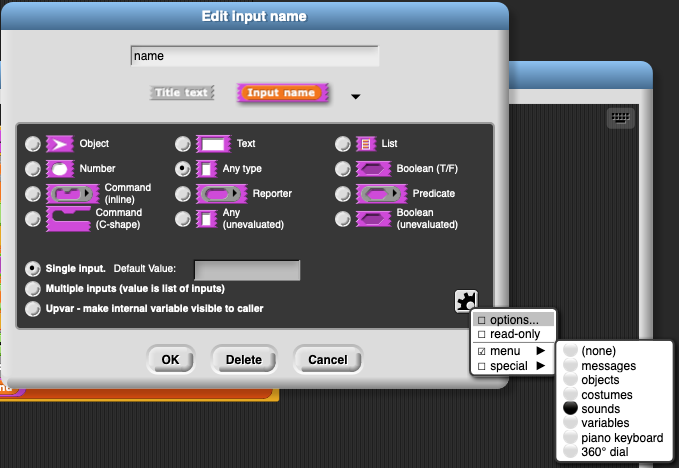Click the name input field
Screen dimensions: 679x468
coord(255,56)
